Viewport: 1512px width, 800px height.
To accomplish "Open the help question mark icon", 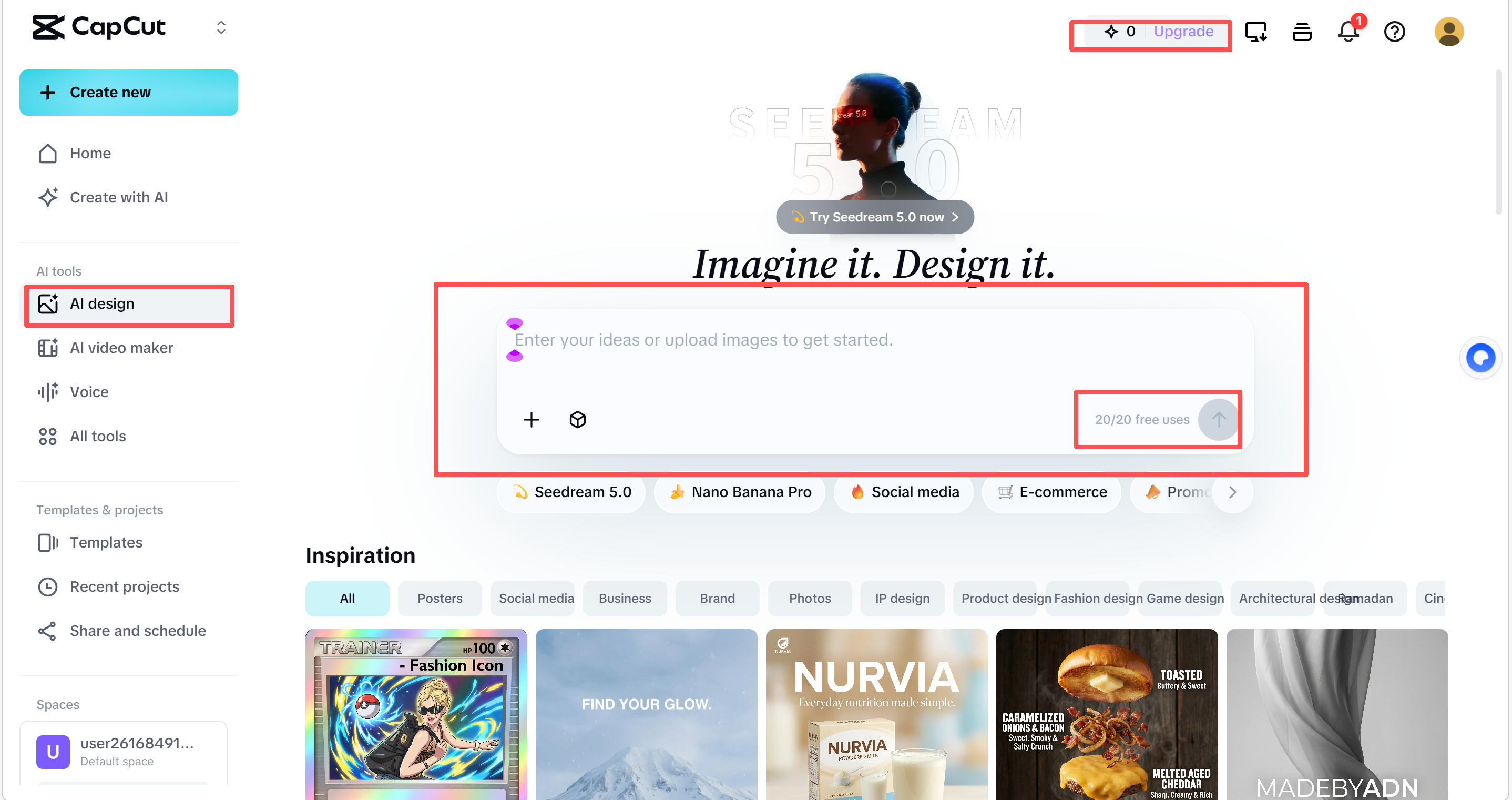I will point(1395,32).
